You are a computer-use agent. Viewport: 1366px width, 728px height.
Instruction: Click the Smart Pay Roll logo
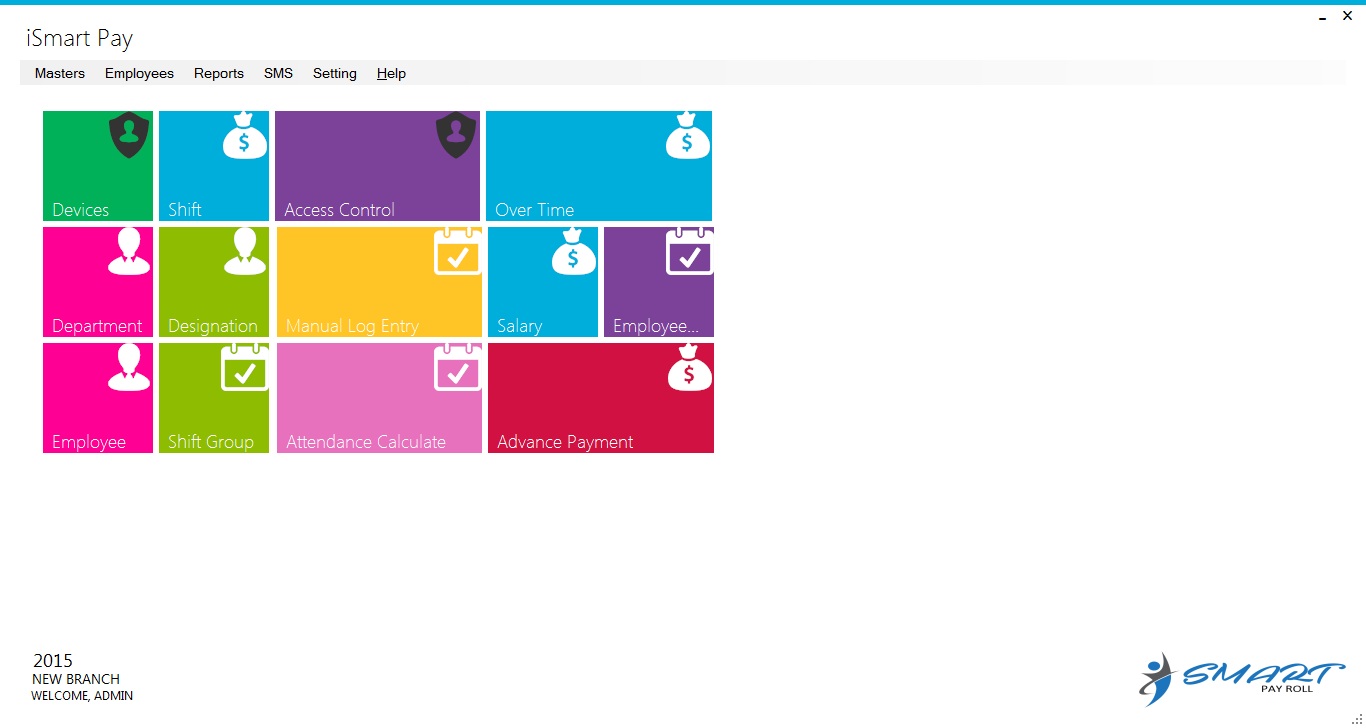click(x=1241, y=679)
